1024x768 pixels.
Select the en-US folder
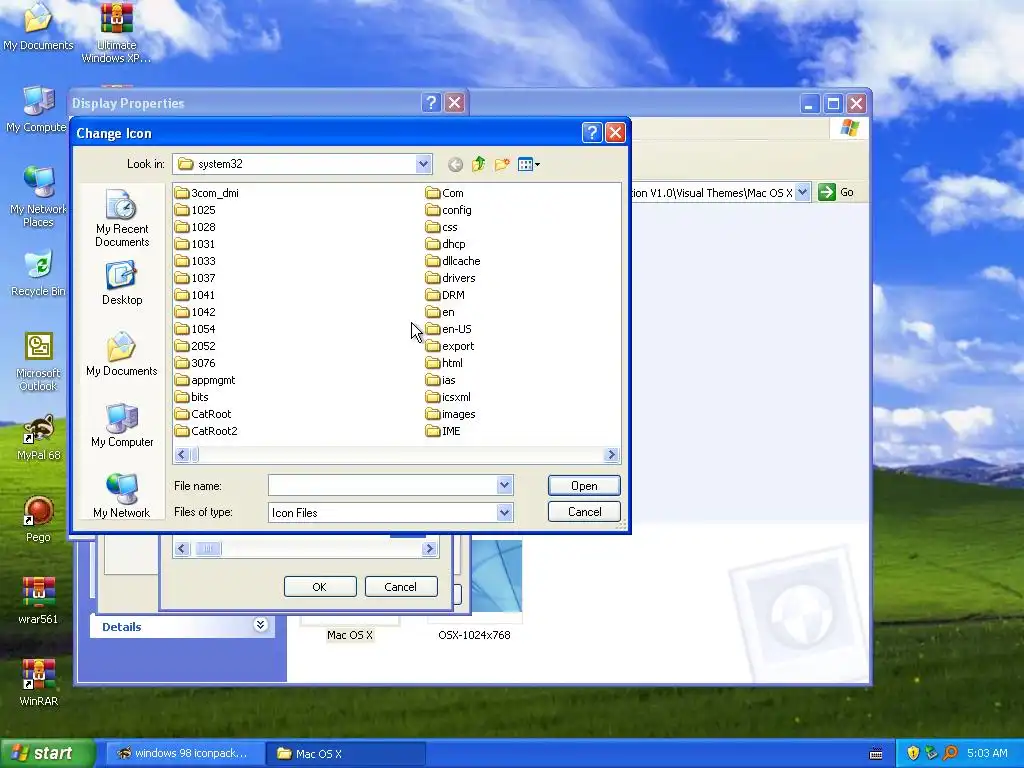(449, 328)
